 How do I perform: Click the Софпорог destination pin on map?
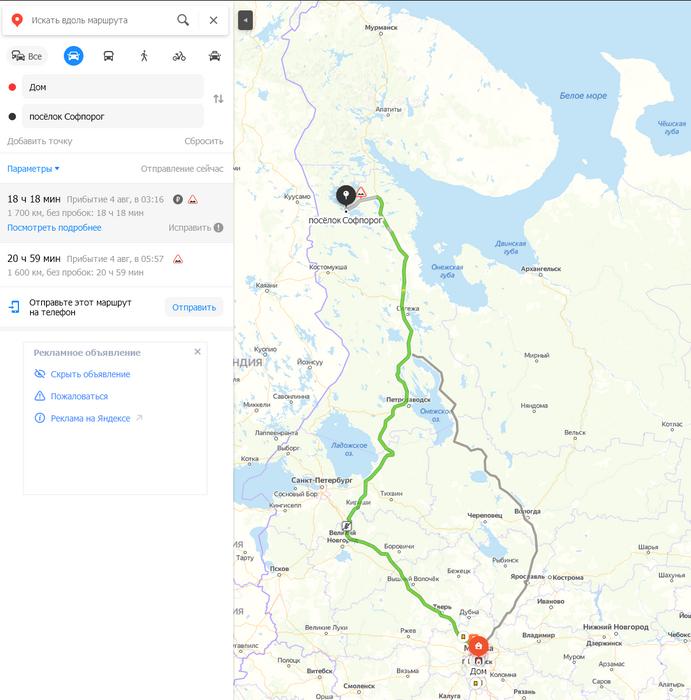pos(346,195)
